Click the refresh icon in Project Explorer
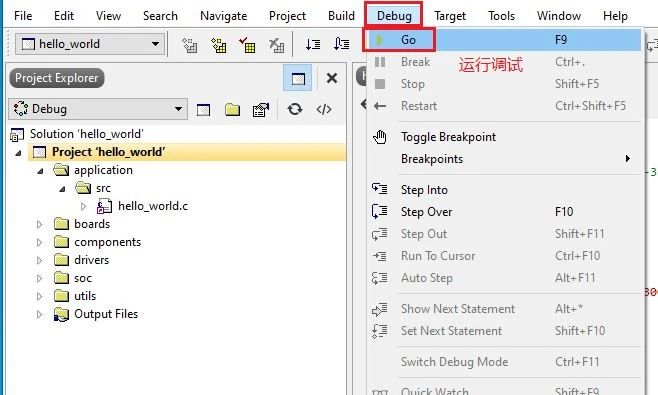Viewport: 658px width, 395px height. (x=295, y=110)
